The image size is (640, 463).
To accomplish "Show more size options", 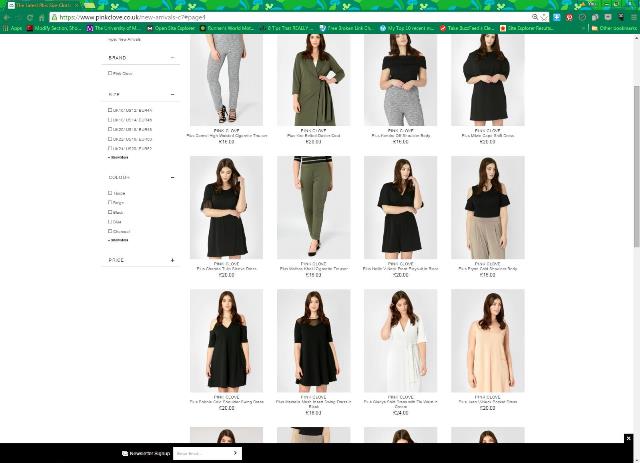I will pyautogui.click(x=118, y=157).
